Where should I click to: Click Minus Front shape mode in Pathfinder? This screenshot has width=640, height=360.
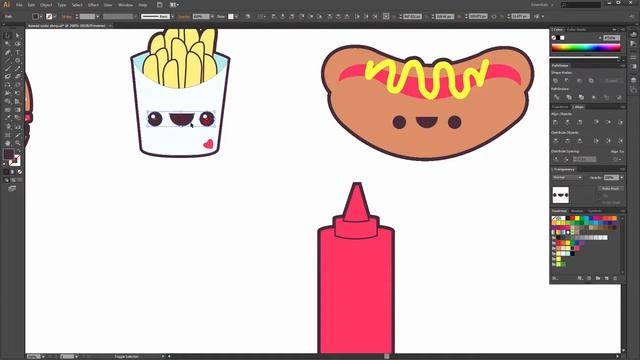pos(567,80)
